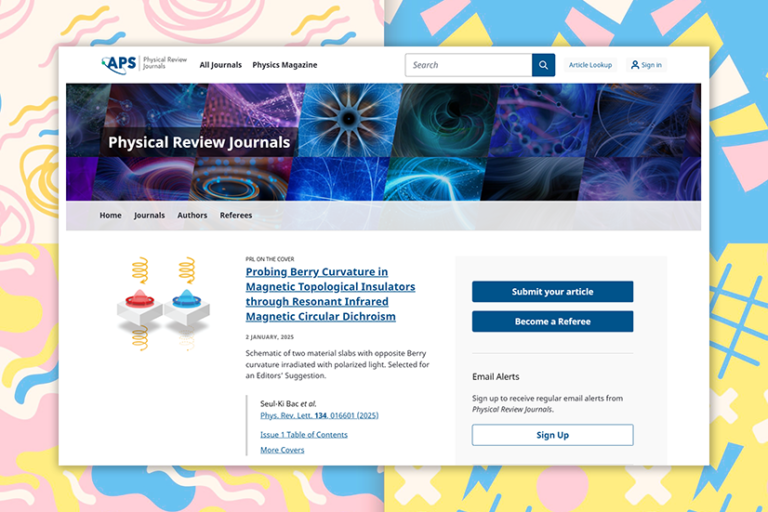
Task: Expand the Authors navigation item
Action: [192, 215]
